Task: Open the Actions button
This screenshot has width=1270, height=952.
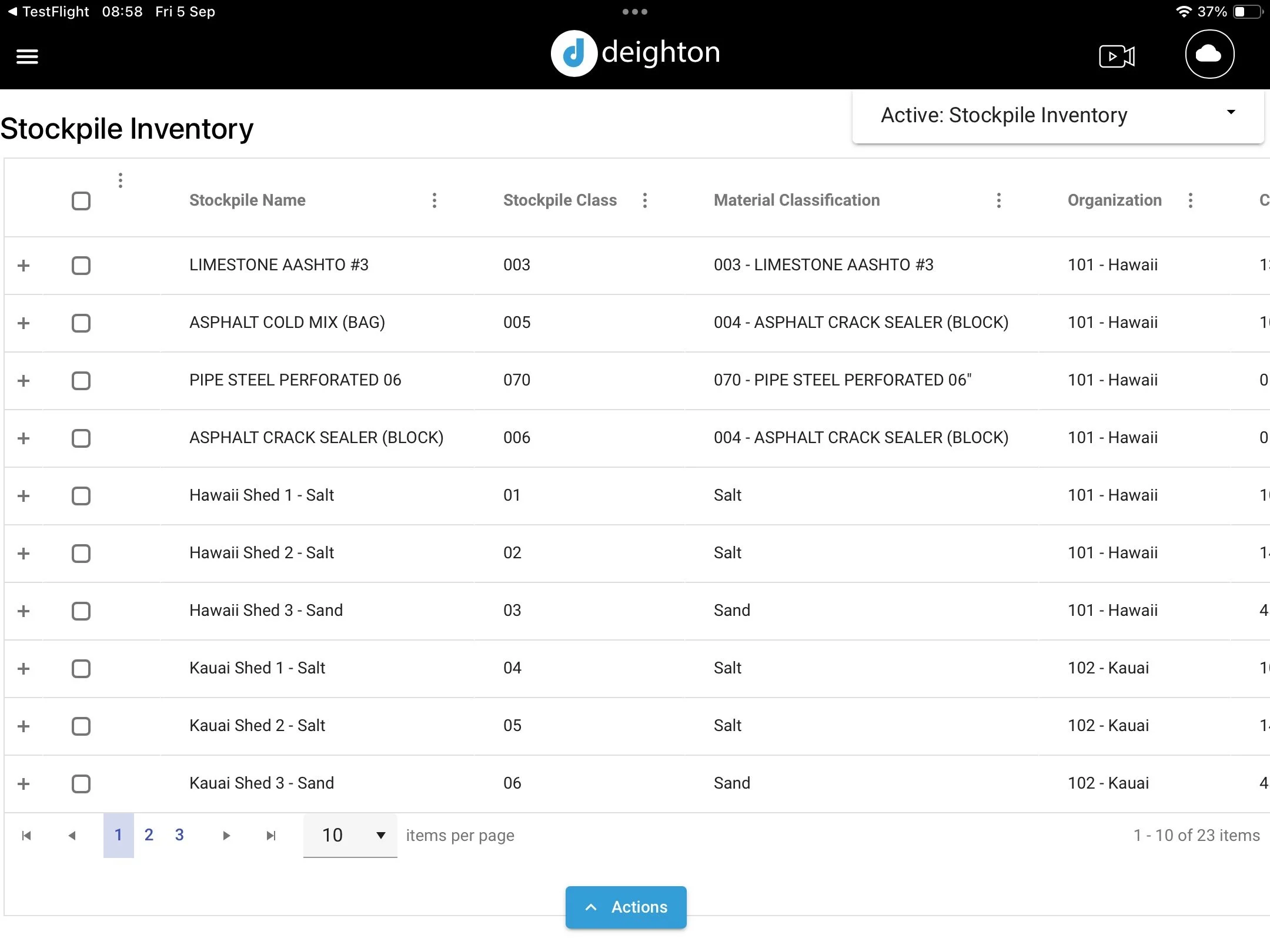Action: tap(626, 907)
